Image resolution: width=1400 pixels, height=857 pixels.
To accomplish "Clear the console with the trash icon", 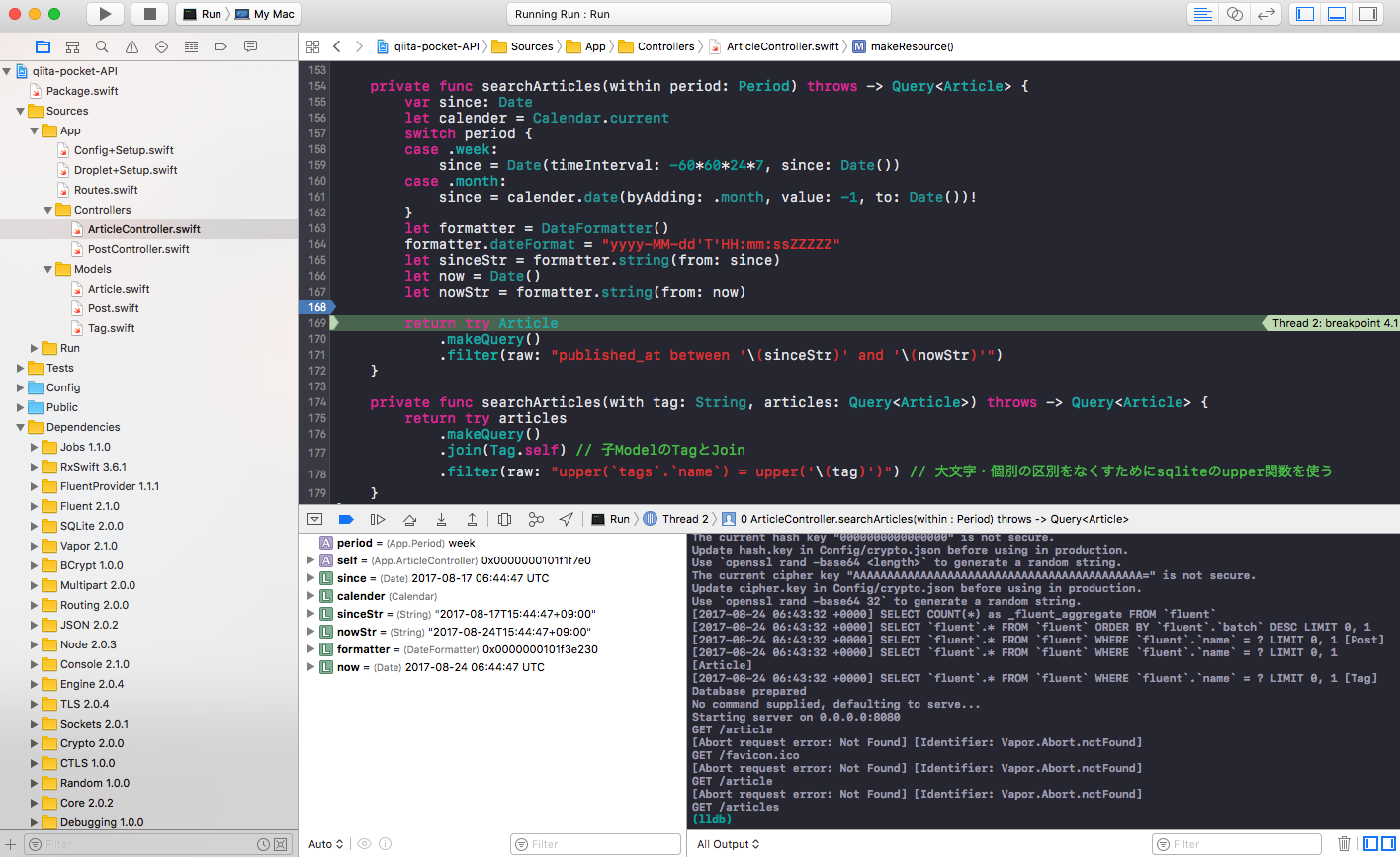I will (x=1344, y=843).
